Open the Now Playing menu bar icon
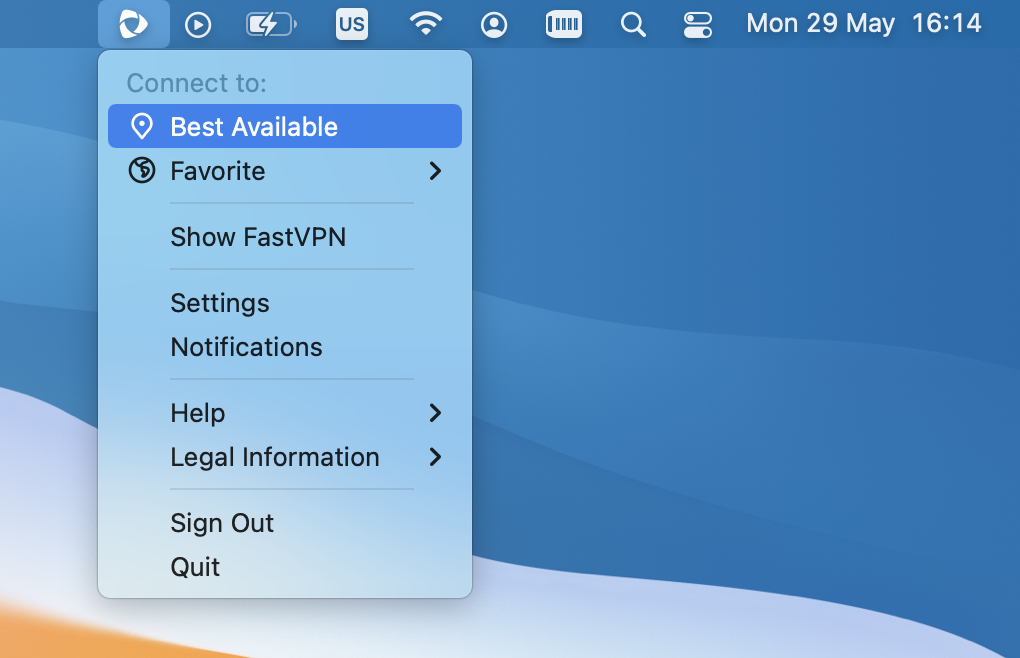1020x658 pixels. [198, 25]
